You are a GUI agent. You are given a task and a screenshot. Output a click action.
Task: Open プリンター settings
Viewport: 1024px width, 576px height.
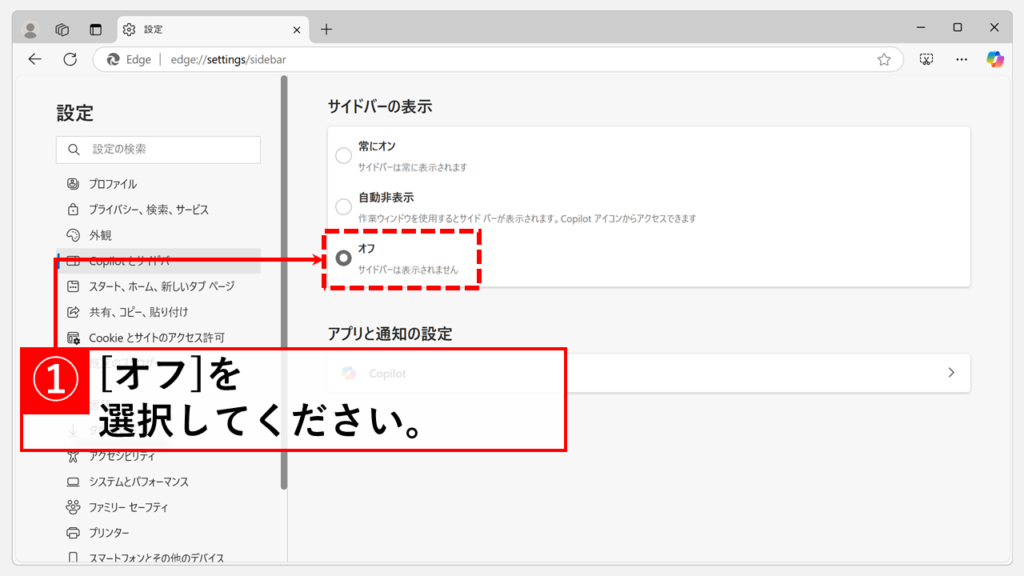coord(159,533)
